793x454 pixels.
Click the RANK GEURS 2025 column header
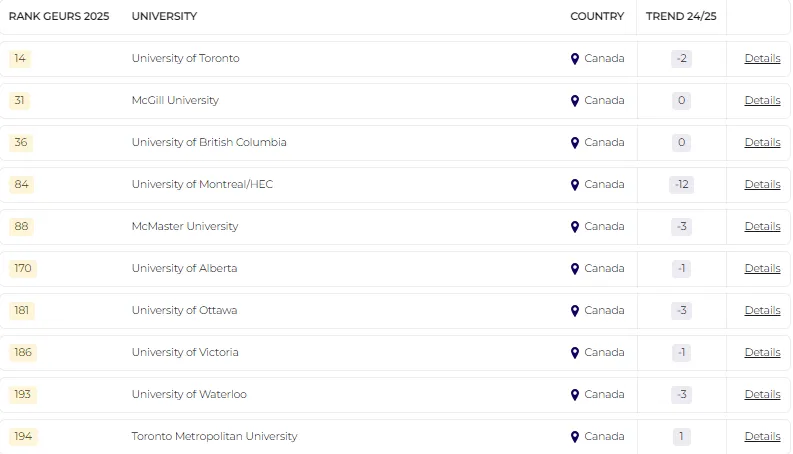coord(59,16)
